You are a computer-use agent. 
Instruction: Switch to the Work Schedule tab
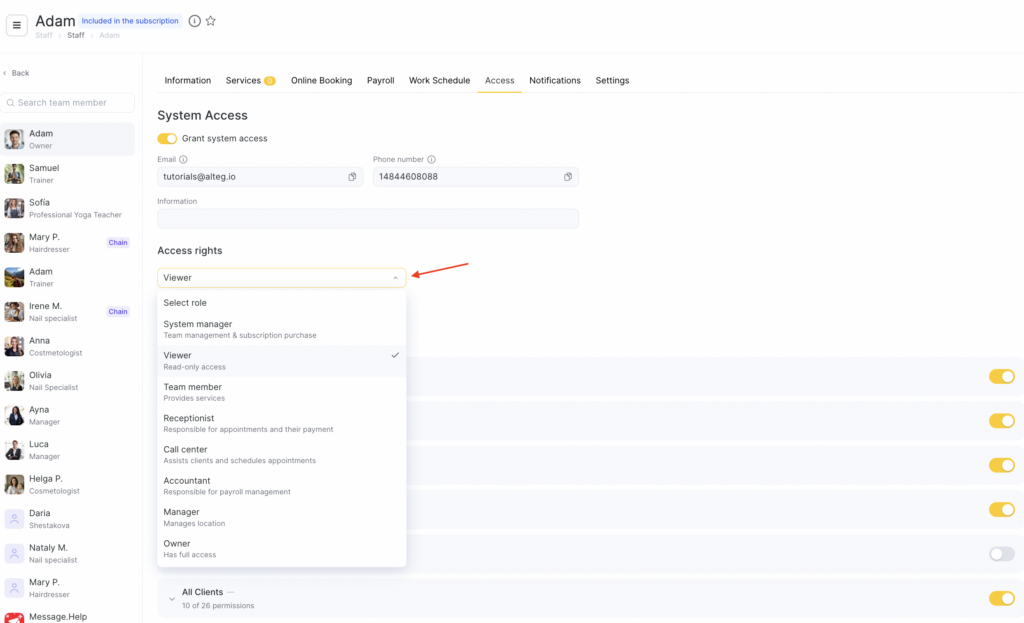(439, 80)
